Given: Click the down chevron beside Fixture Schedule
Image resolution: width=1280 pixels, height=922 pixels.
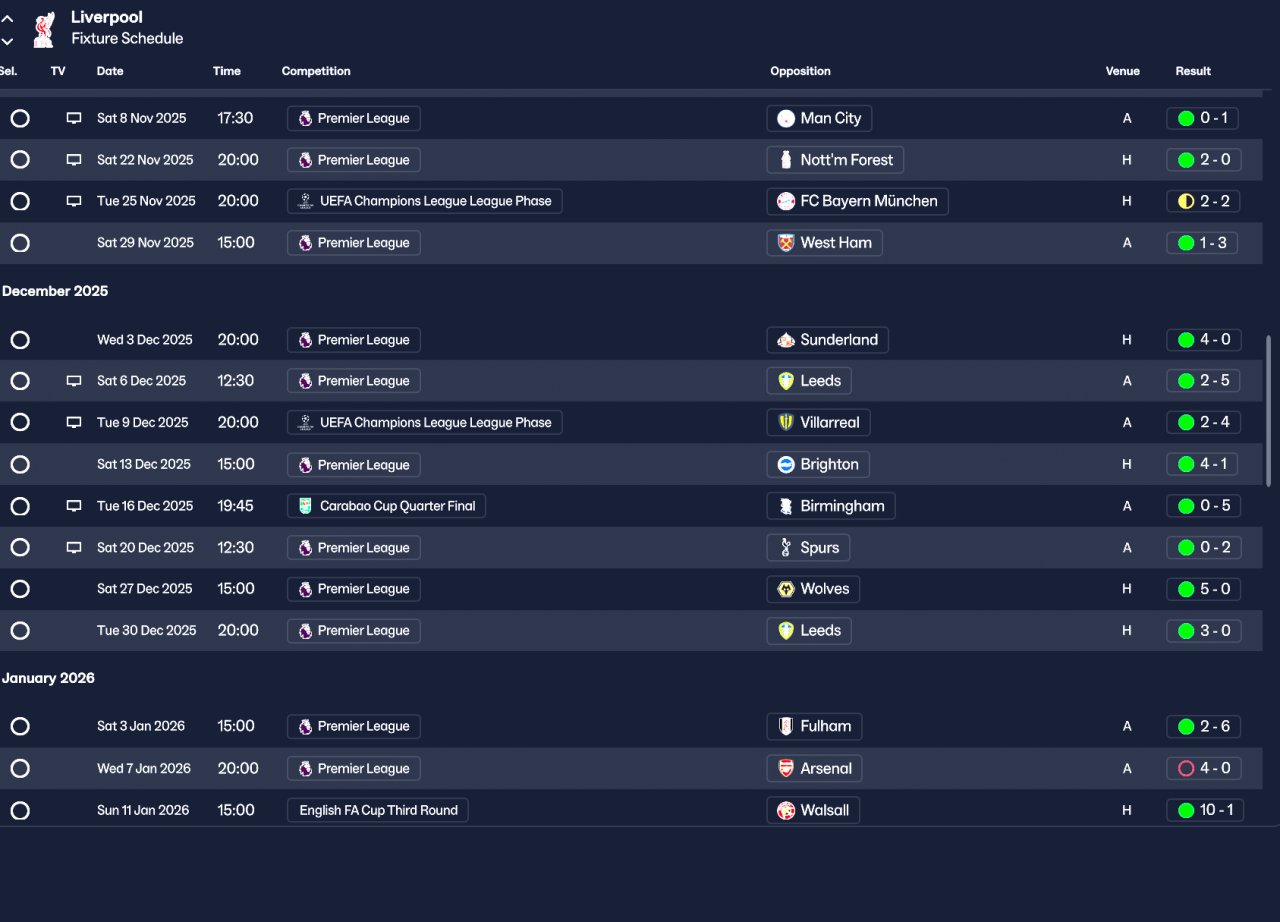Looking at the screenshot, I should (x=8, y=41).
